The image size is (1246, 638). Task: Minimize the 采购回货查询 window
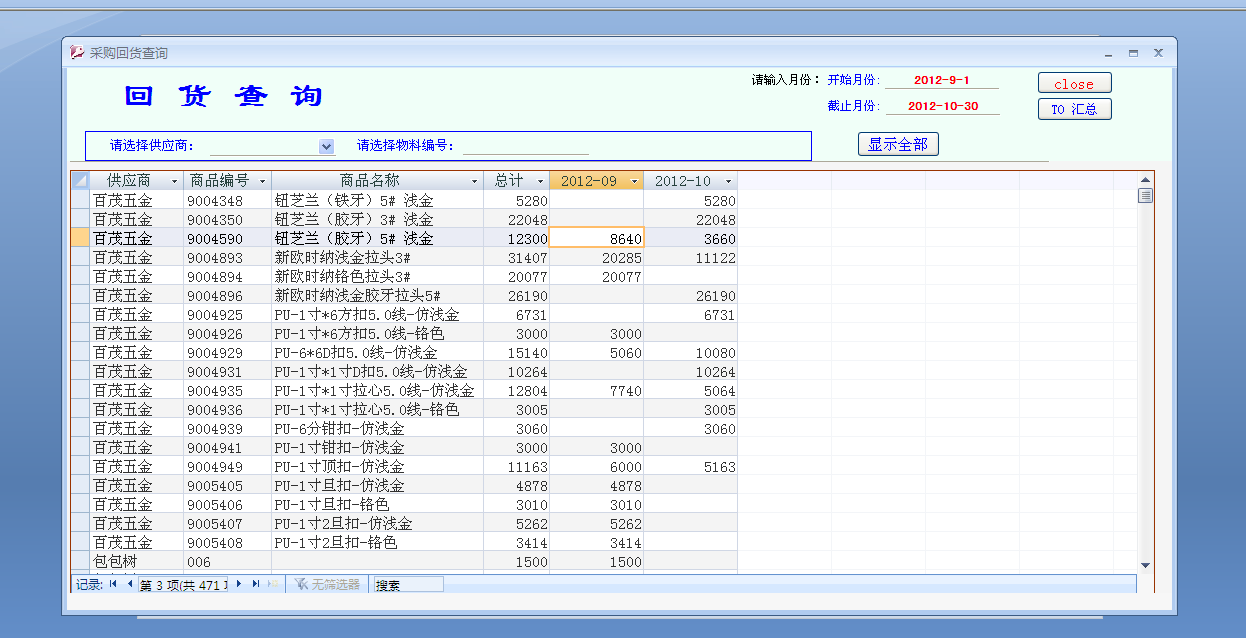[x=1108, y=53]
